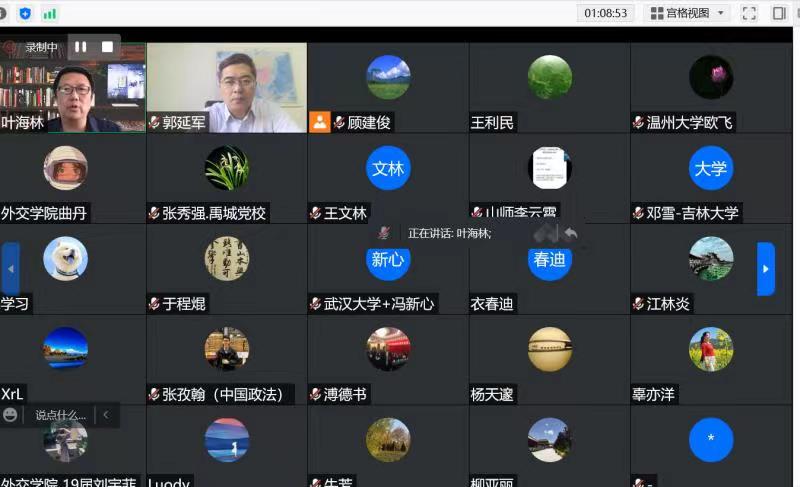Go to previous page of participants
This screenshot has height=487, width=800.
coord(11,269)
